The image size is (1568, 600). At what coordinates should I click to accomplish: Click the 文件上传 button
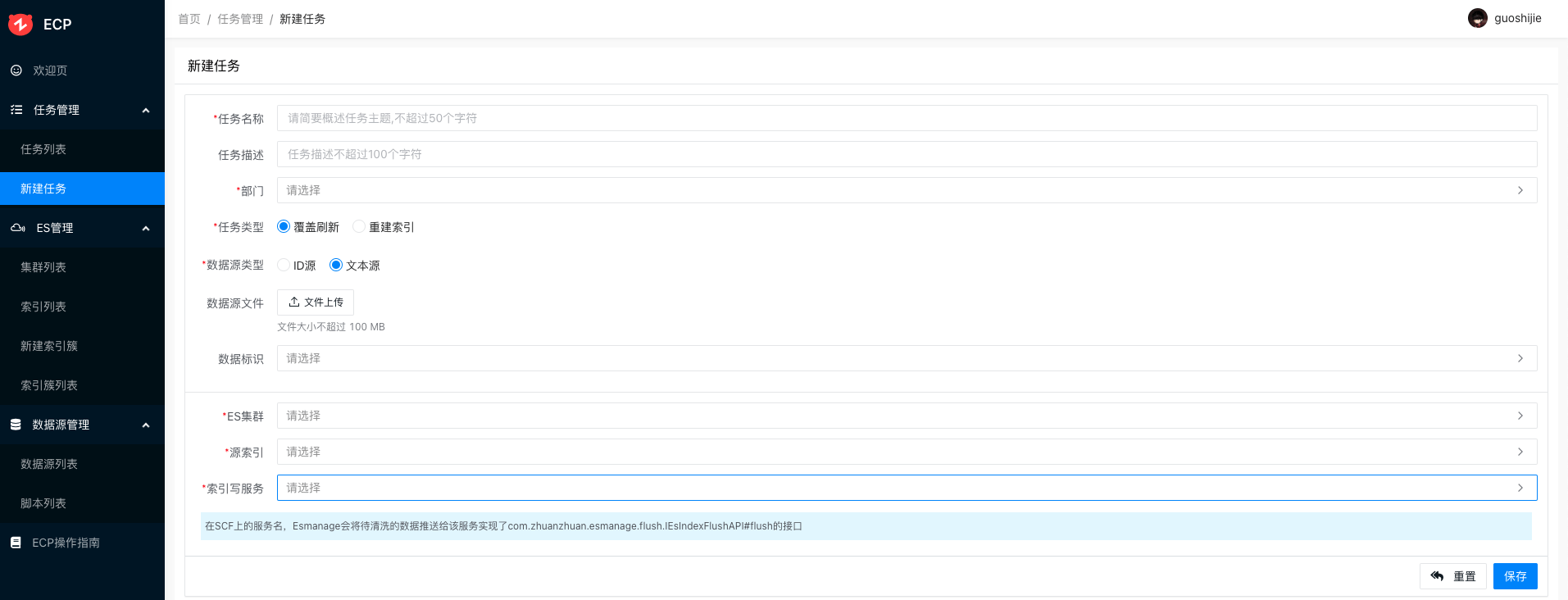click(x=316, y=302)
